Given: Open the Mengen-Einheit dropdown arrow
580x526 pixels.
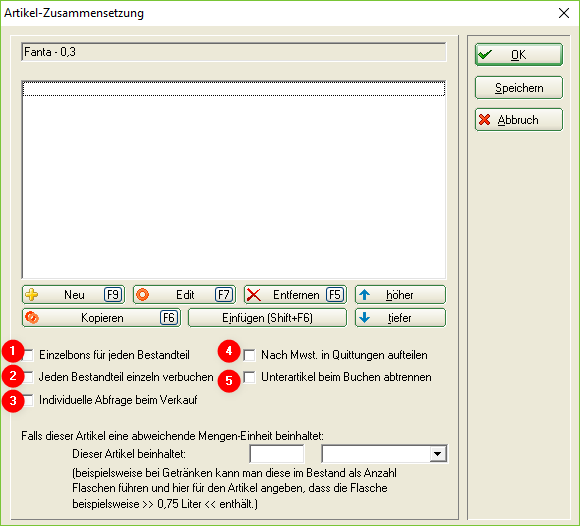Looking at the screenshot, I should [438, 454].
